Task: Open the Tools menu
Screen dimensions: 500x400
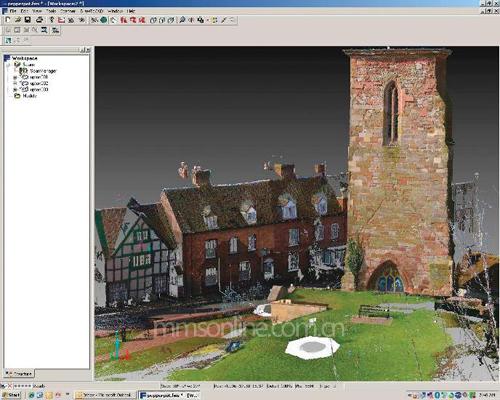Action: coord(51,11)
